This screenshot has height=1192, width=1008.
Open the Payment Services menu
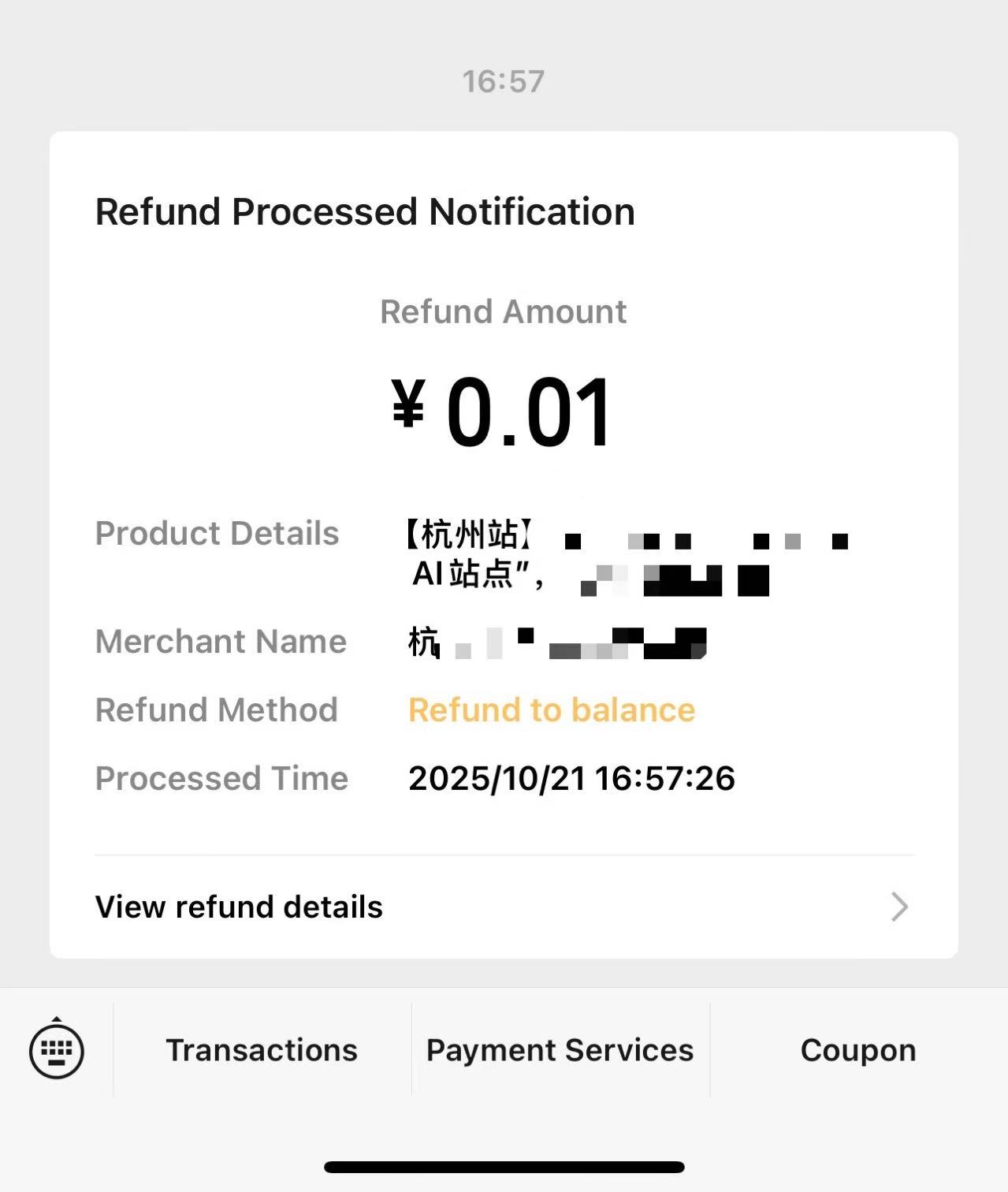[x=560, y=1050]
